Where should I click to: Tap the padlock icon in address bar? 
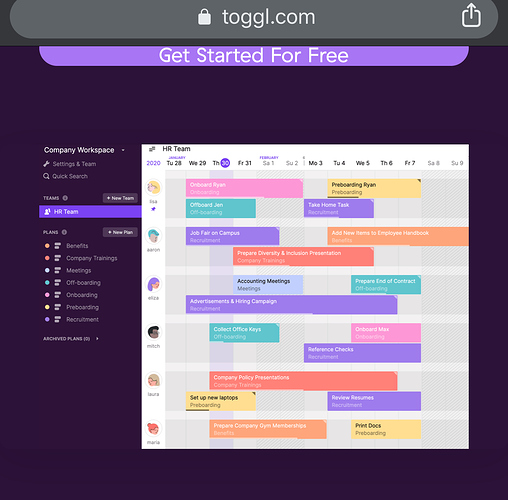click(204, 17)
